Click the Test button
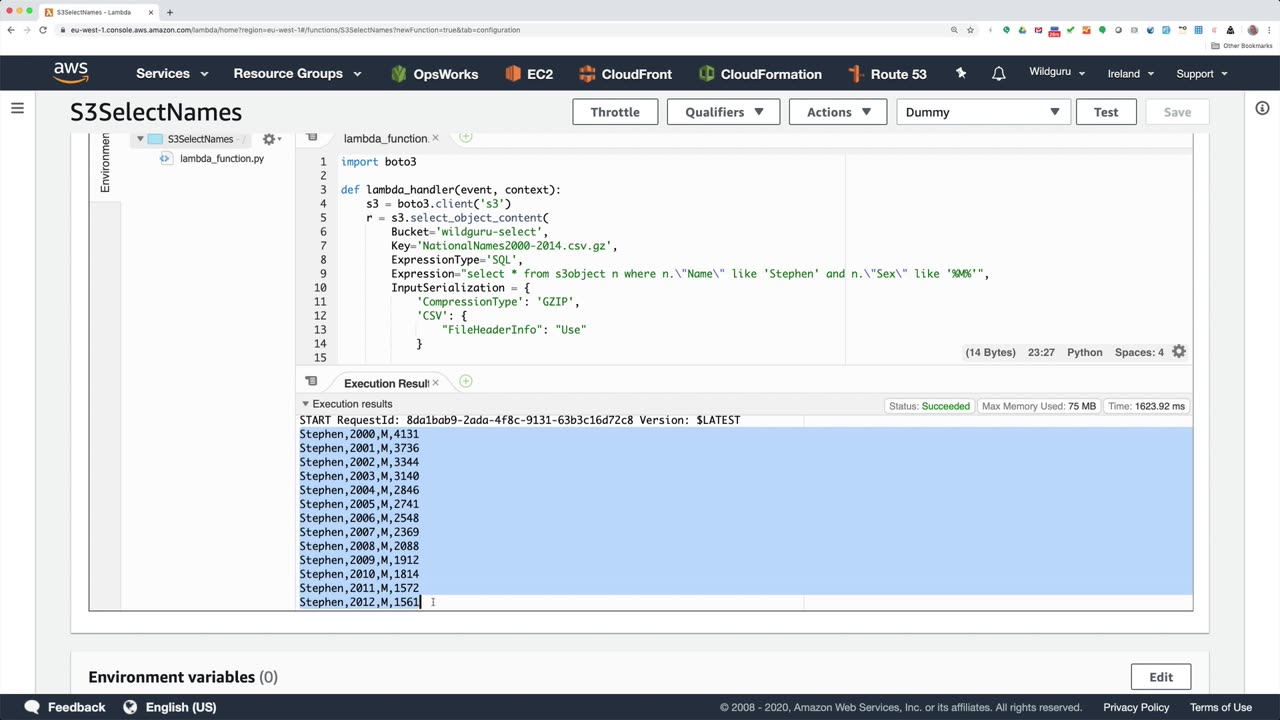 1105,112
